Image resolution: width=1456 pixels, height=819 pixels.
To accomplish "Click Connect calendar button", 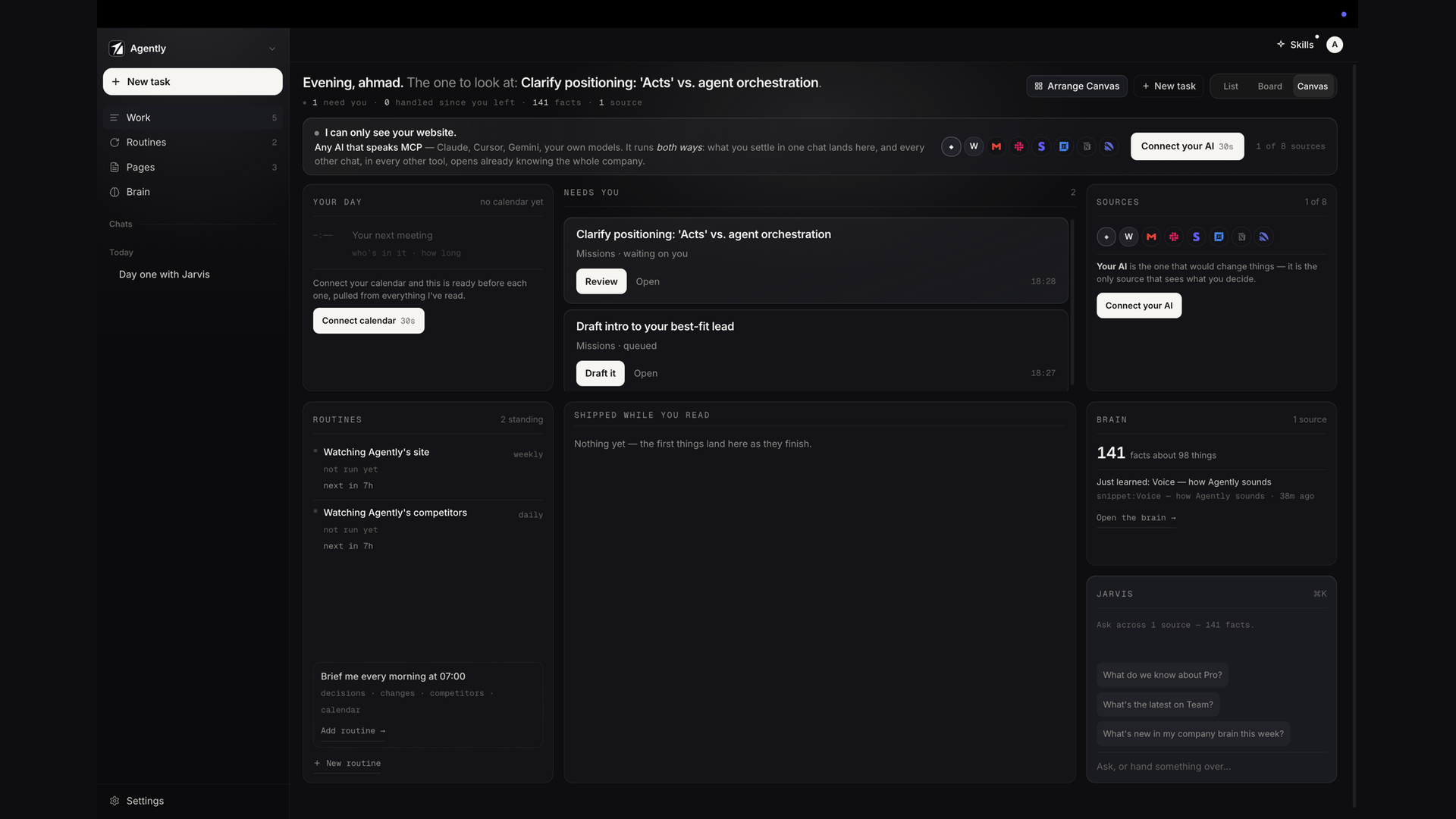I will pyautogui.click(x=369, y=321).
